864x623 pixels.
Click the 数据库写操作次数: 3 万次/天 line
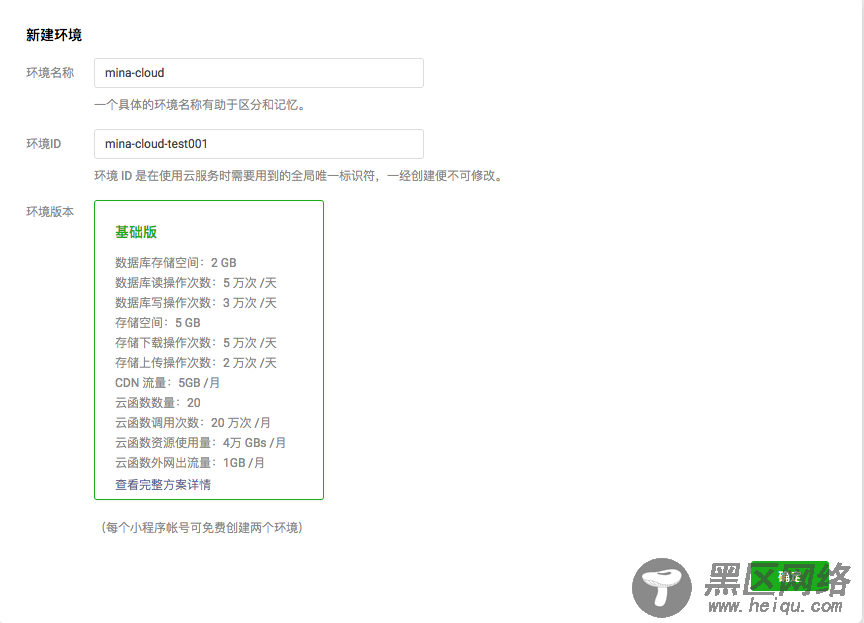[x=196, y=302]
